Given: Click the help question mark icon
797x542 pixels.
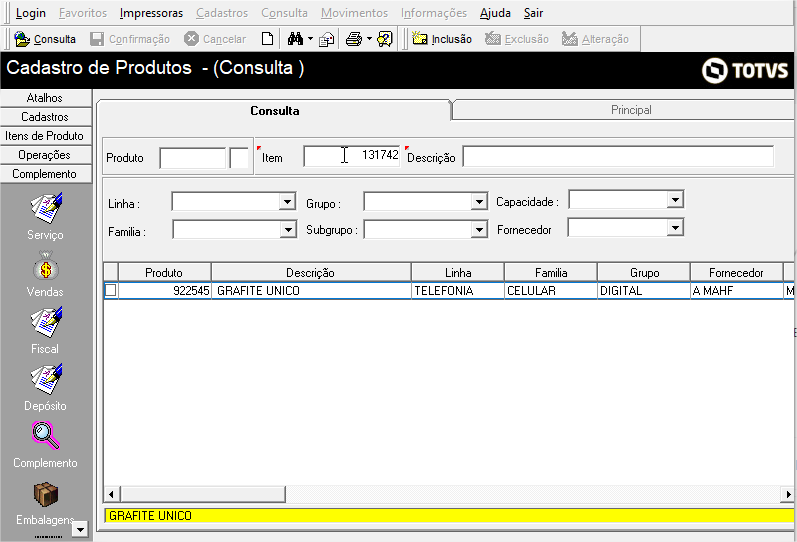Looking at the screenshot, I should click(385, 39).
